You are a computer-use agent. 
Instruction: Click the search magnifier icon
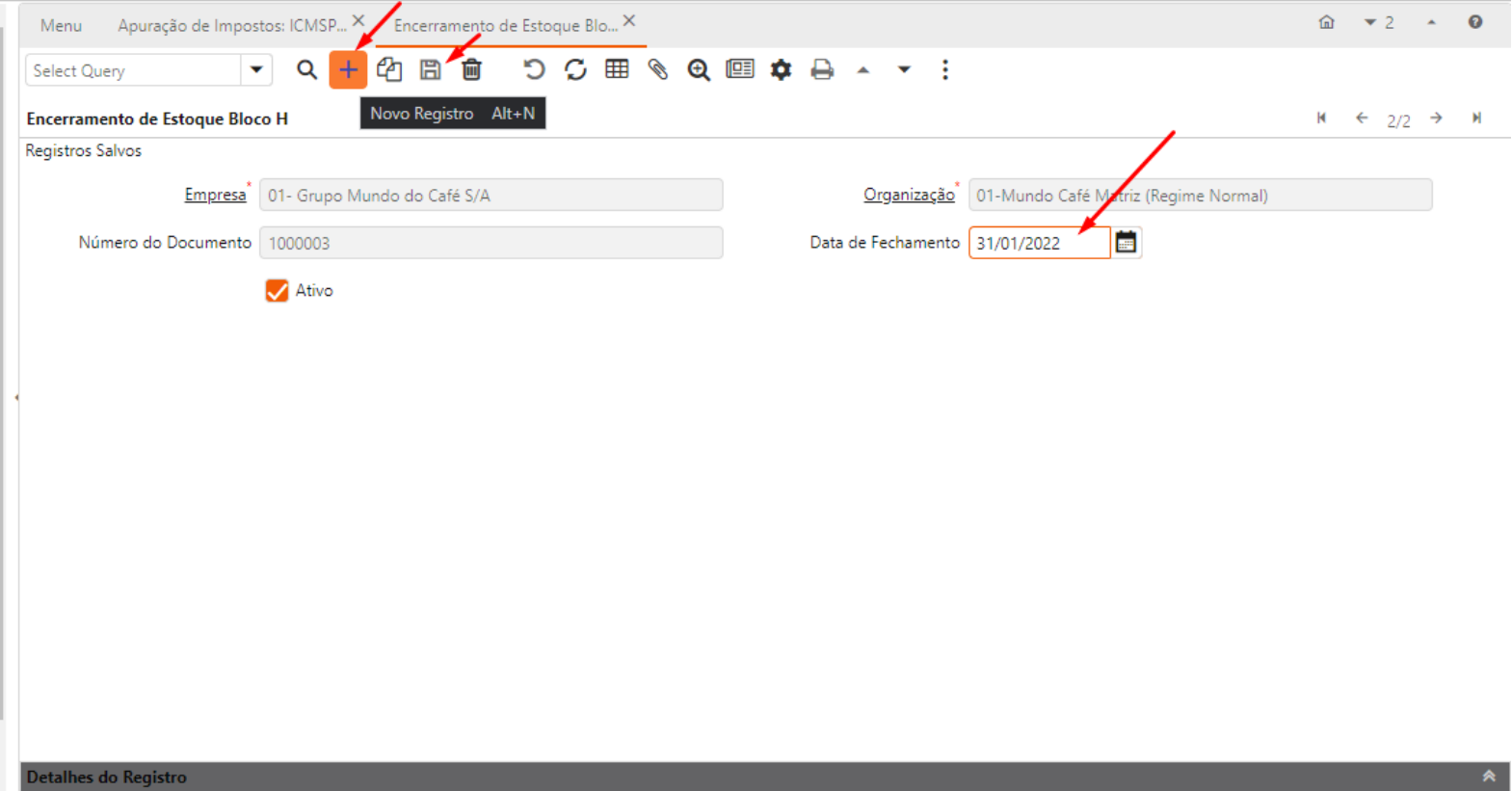tap(306, 70)
